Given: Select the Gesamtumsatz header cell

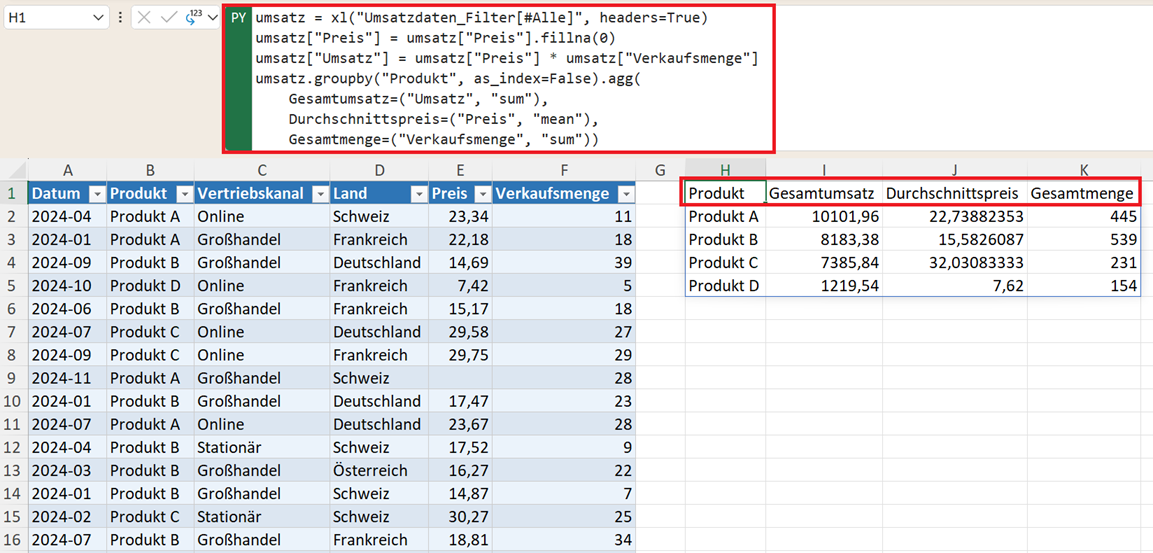Looking at the screenshot, I should tap(824, 193).
